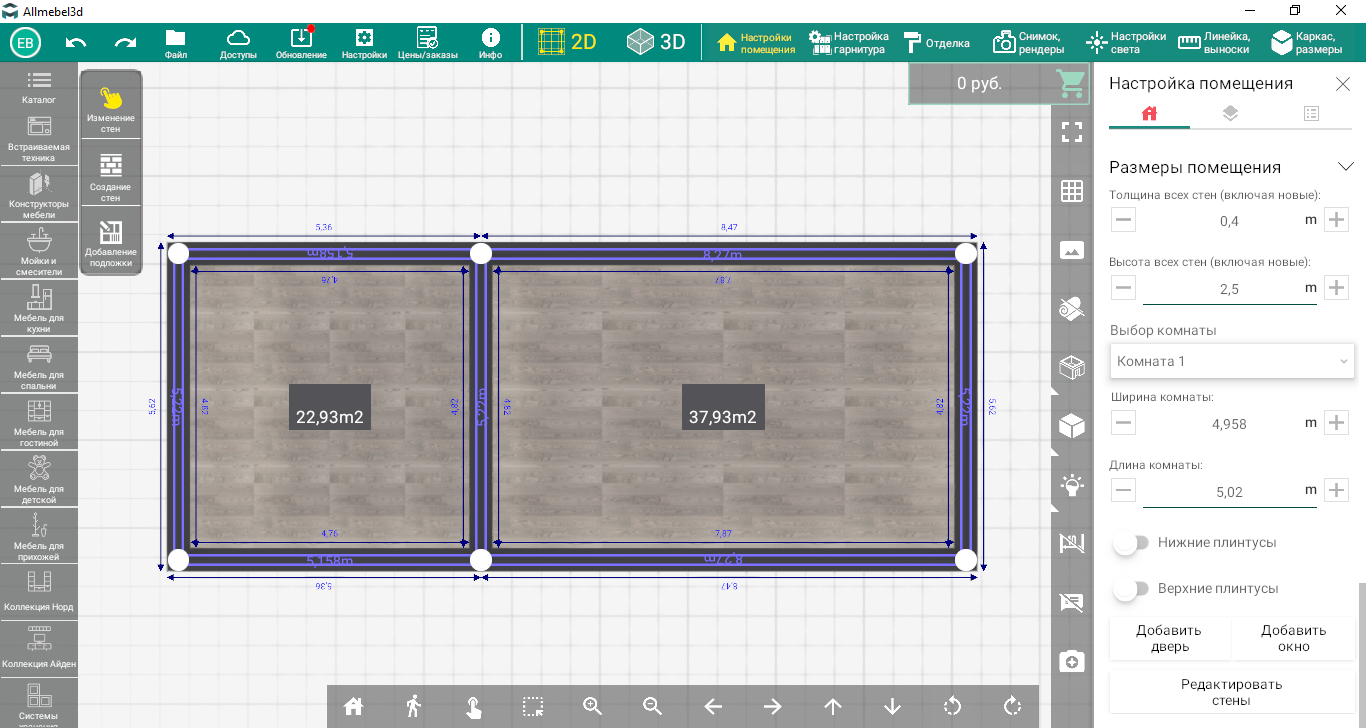Switch to layers tab in panel
1366x728 pixels.
pos(1230,114)
